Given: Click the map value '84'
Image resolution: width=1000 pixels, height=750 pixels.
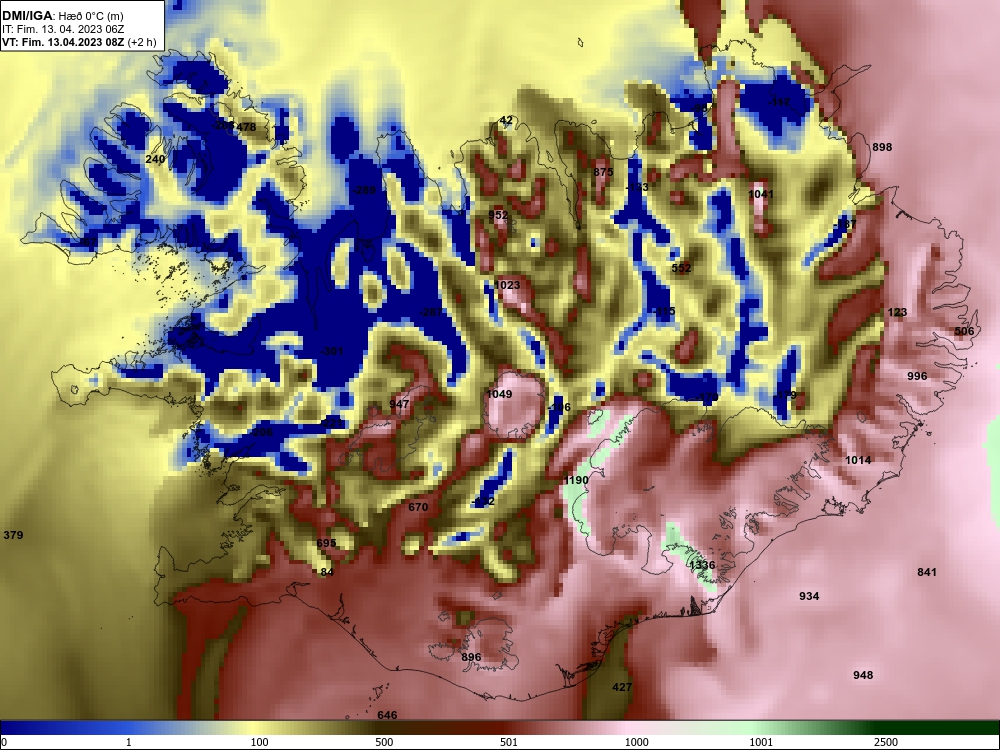Looking at the screenshot, I should pyautogui.click(x=327, y=572).
